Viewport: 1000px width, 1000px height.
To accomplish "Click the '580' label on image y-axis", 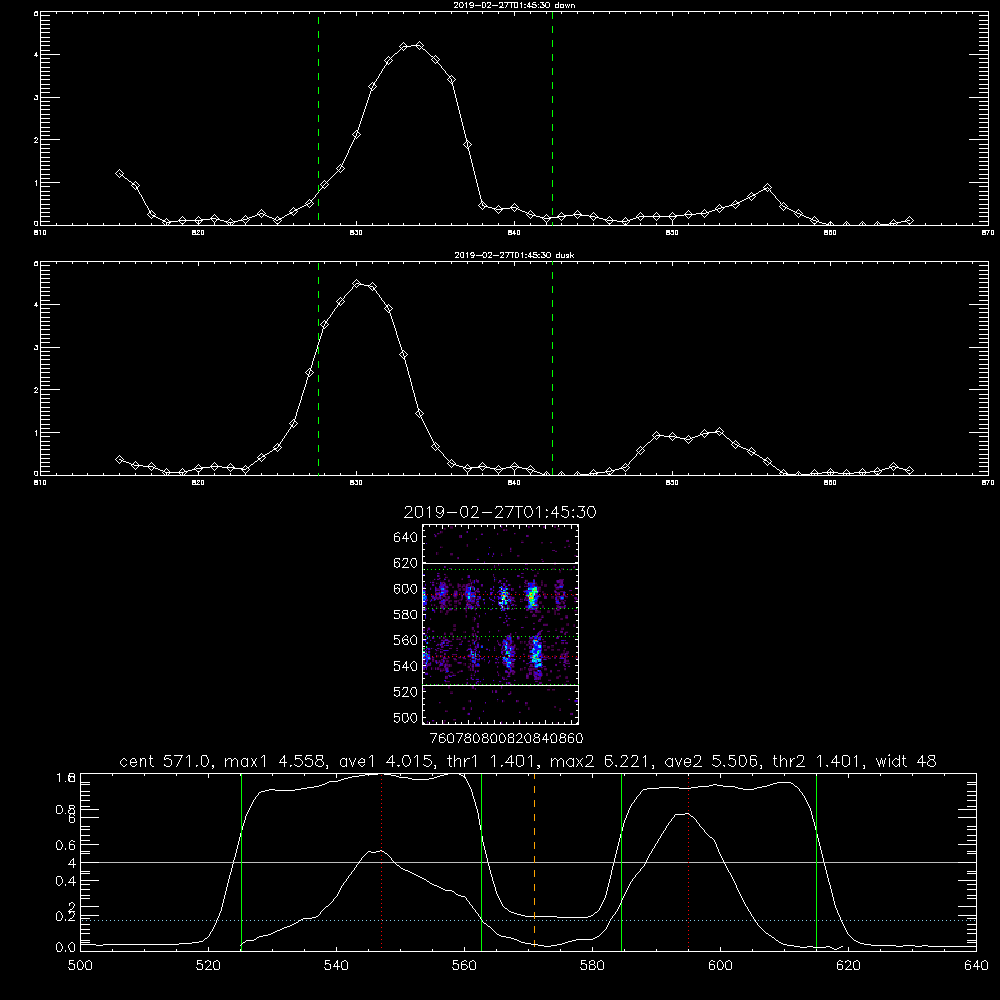I will click(406, 614).
